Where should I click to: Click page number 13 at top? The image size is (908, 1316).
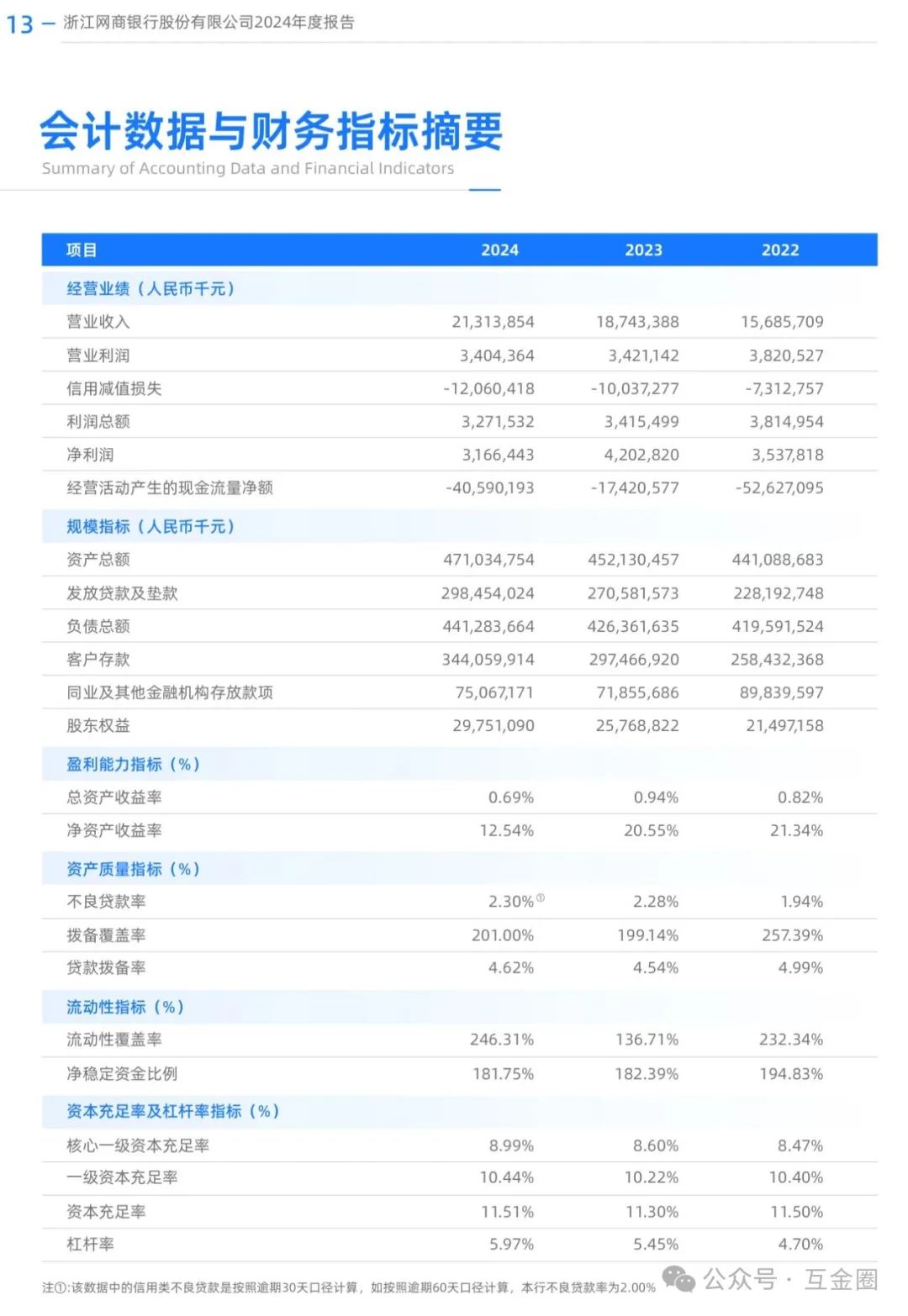click(x=20, y=24)
